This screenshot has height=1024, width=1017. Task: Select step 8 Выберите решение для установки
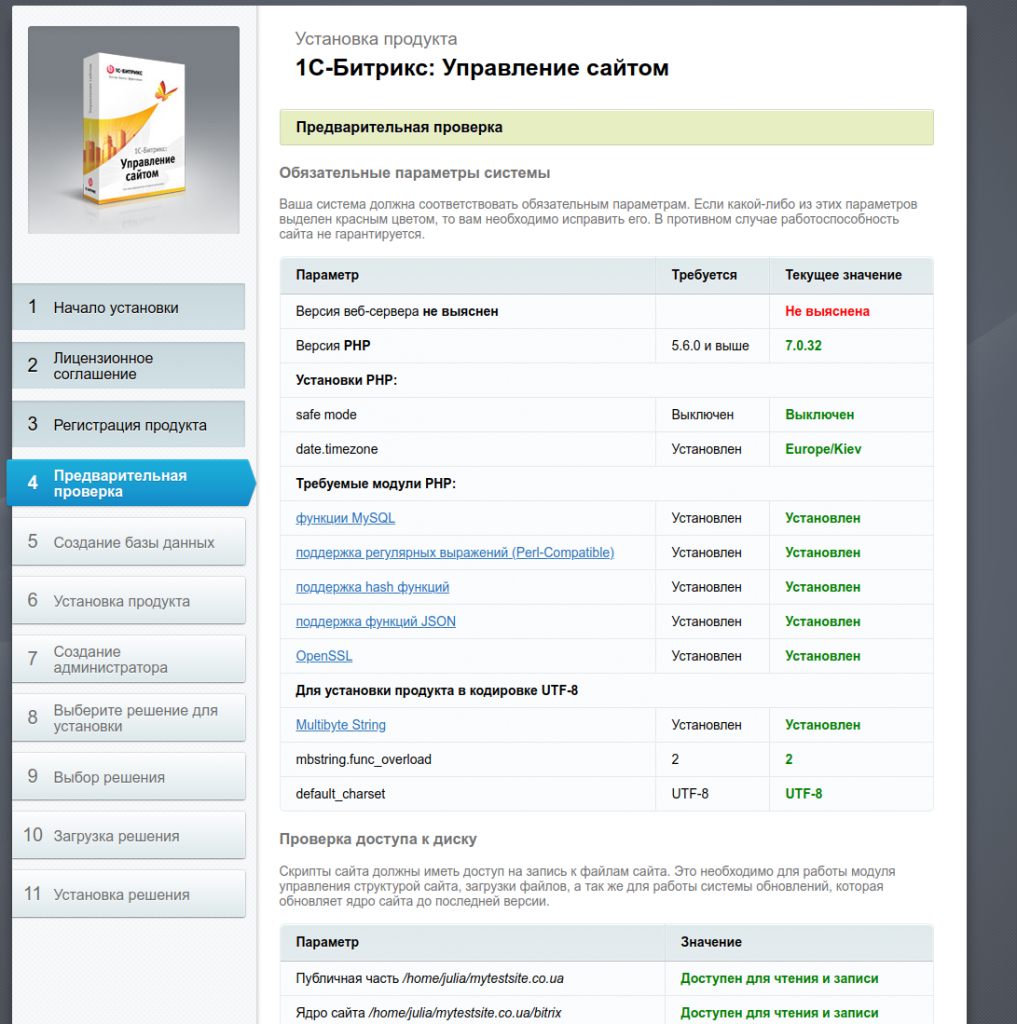129,718
